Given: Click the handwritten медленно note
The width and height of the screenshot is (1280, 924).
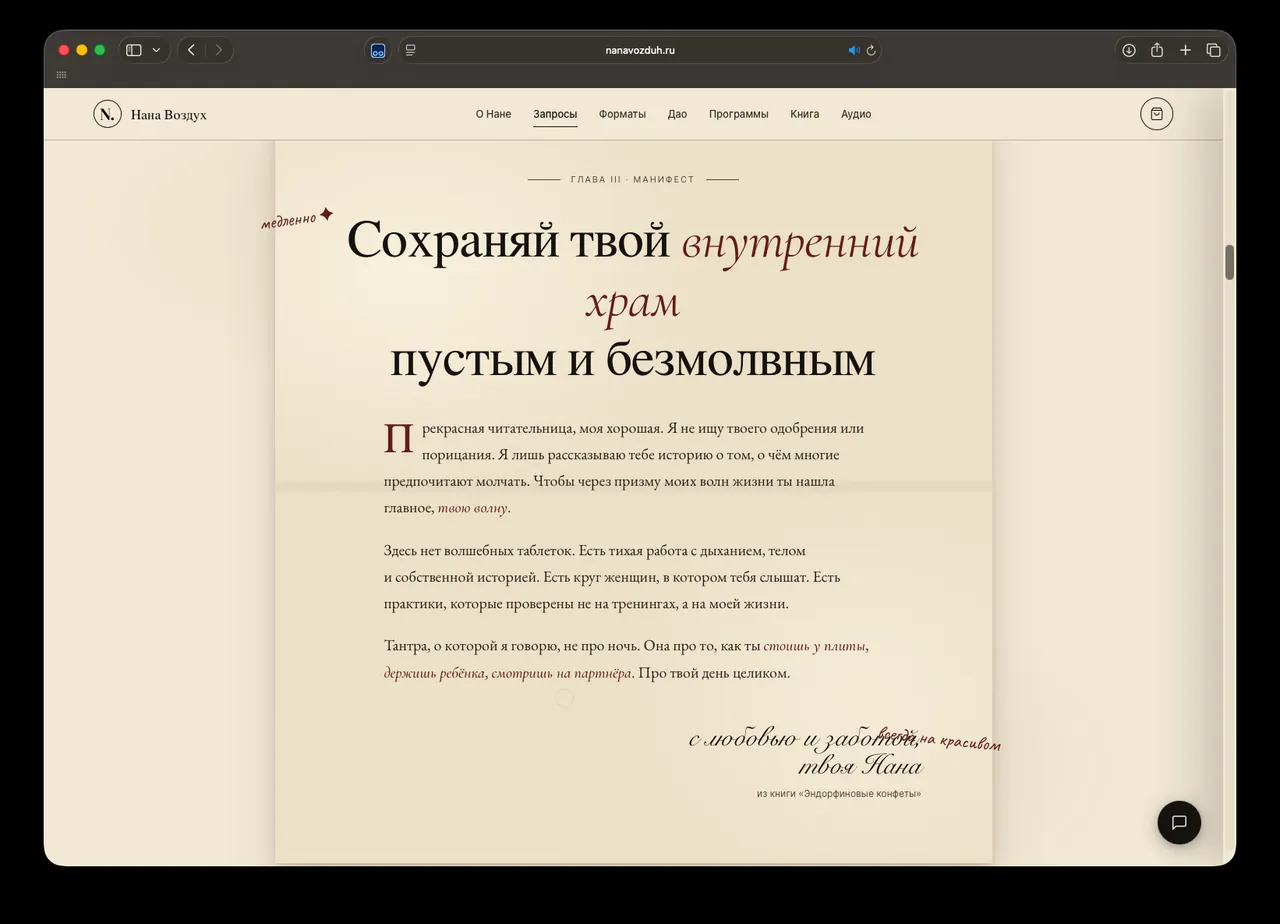Looking at the screenshot, I should pos(289,219).
